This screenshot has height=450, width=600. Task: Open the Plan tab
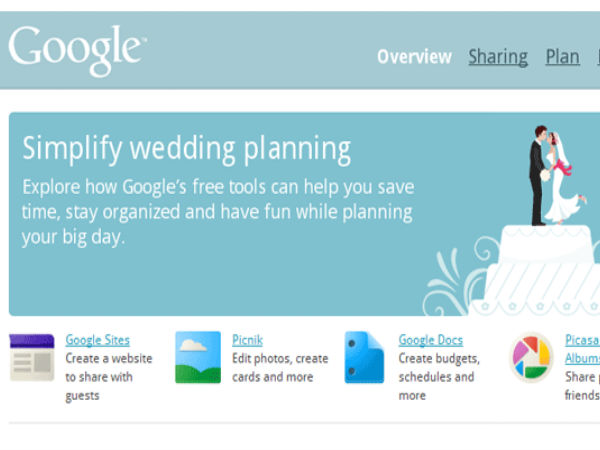coord(562,57)
